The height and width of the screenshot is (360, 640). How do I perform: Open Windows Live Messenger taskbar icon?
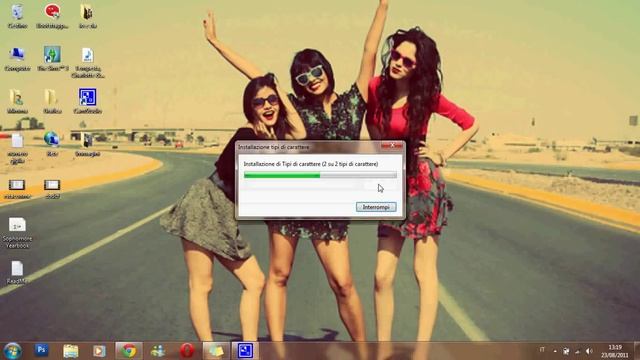pyautogui.click(x=158, y=351)
